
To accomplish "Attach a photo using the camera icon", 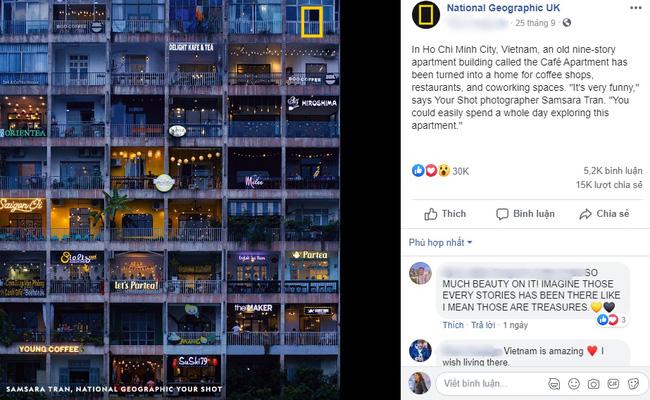I will point(593,384).
